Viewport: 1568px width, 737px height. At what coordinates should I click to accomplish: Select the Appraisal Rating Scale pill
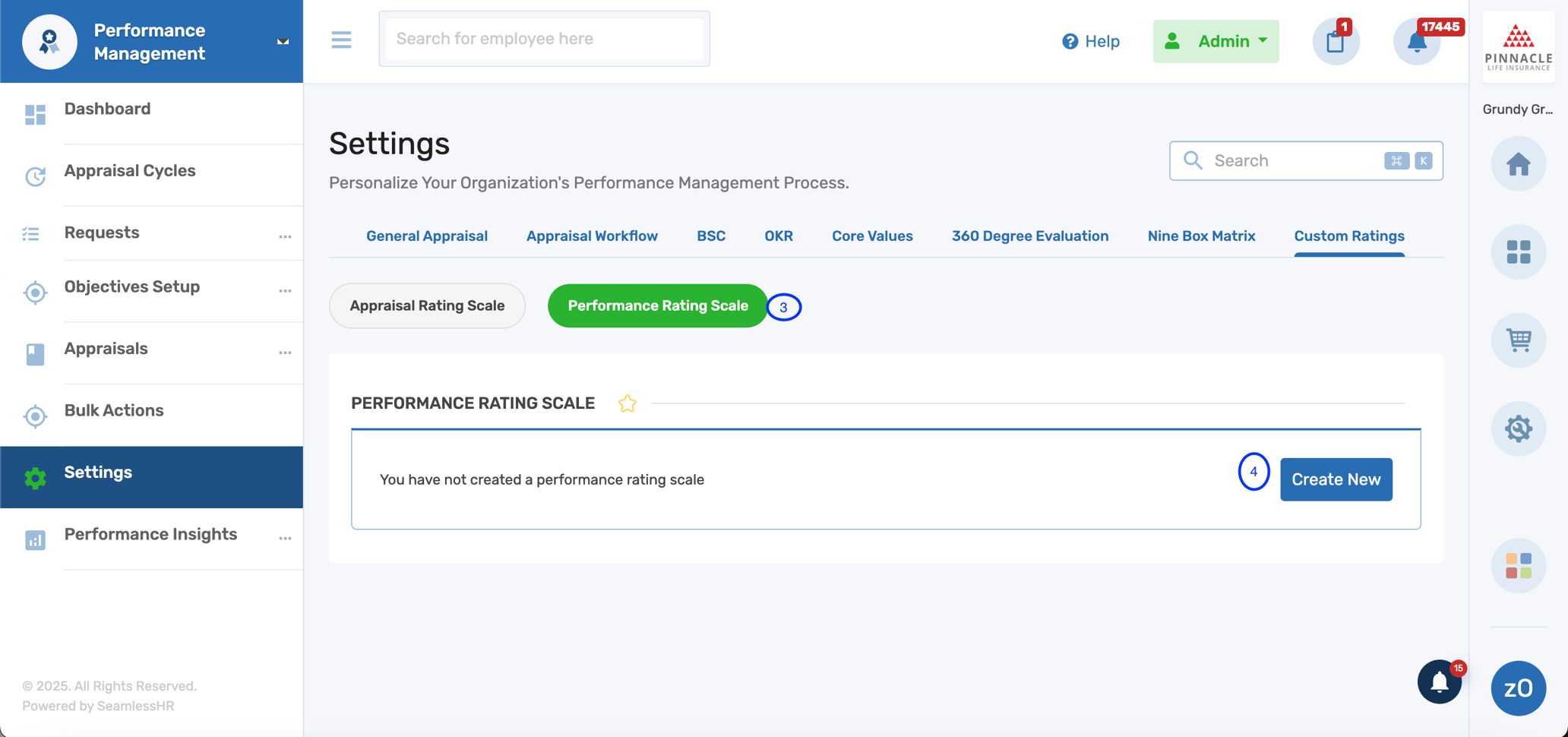427,305
